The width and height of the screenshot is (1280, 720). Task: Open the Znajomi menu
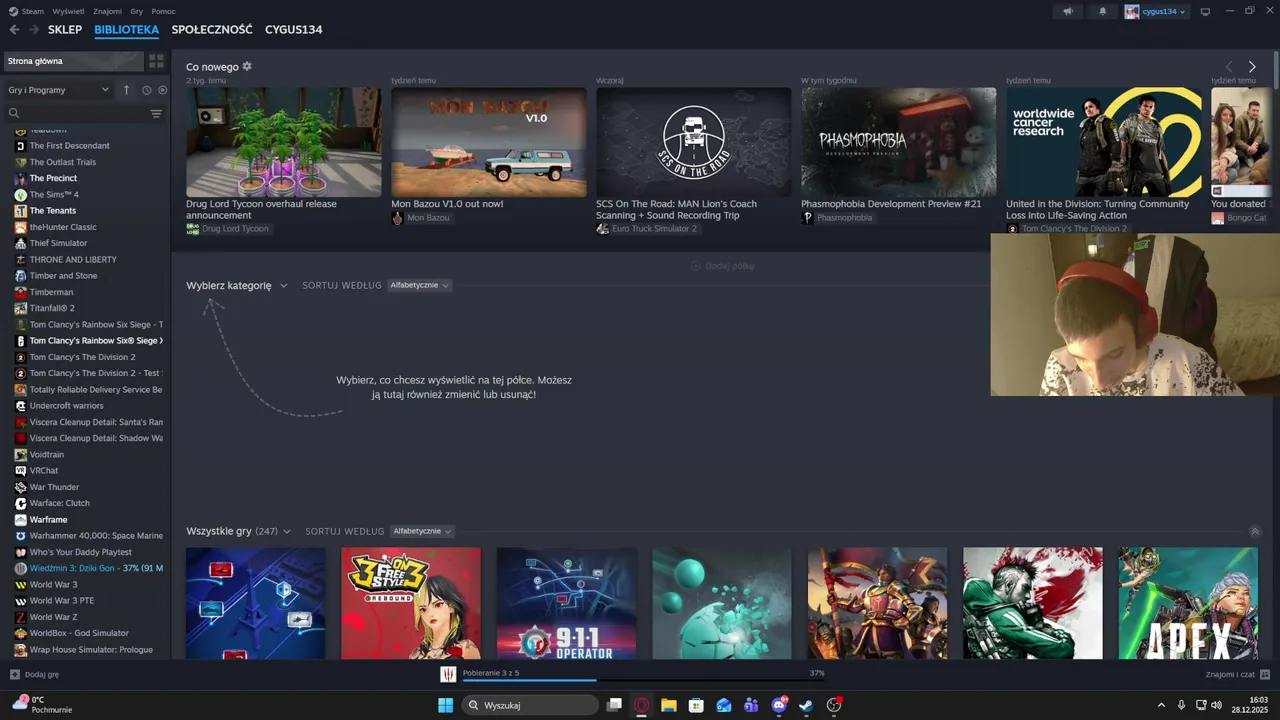point(107,11)
